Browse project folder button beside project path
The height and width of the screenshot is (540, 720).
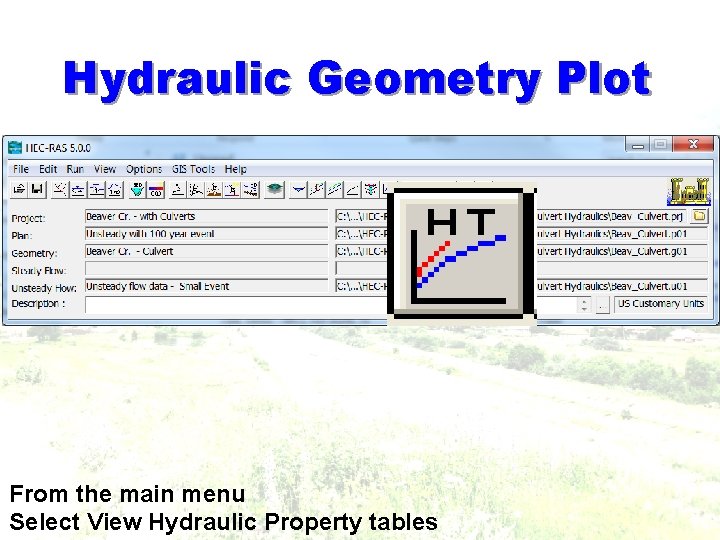tap(699, 216)
